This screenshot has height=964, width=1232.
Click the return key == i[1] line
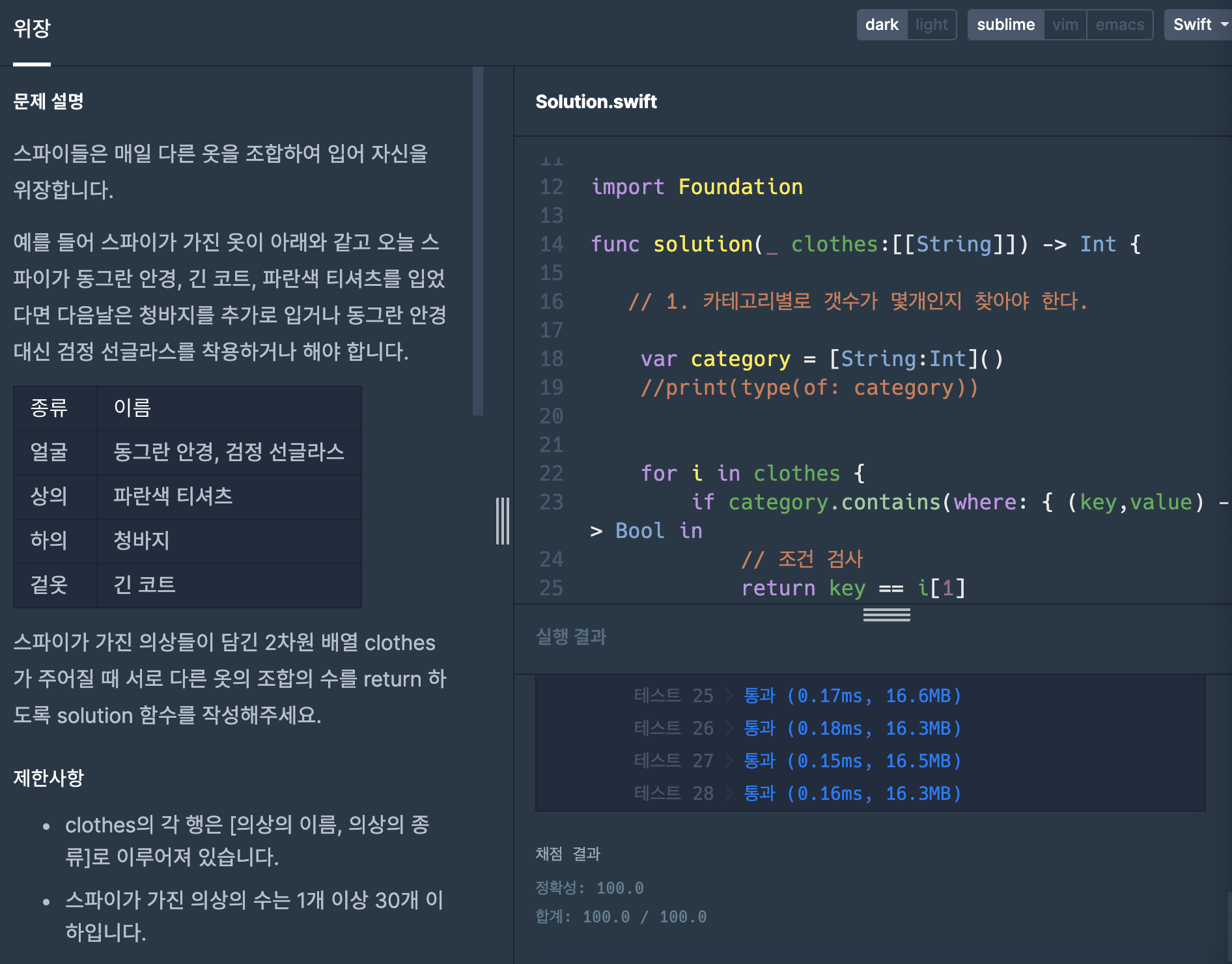click(x=854, y=588)
